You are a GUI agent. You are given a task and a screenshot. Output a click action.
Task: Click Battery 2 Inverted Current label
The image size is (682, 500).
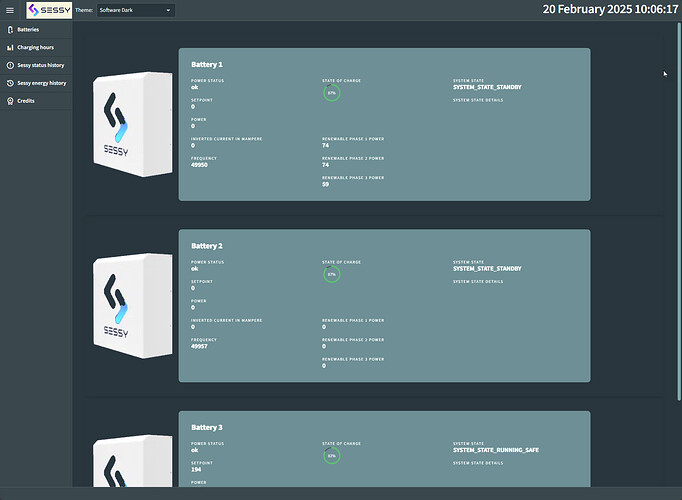227,320
